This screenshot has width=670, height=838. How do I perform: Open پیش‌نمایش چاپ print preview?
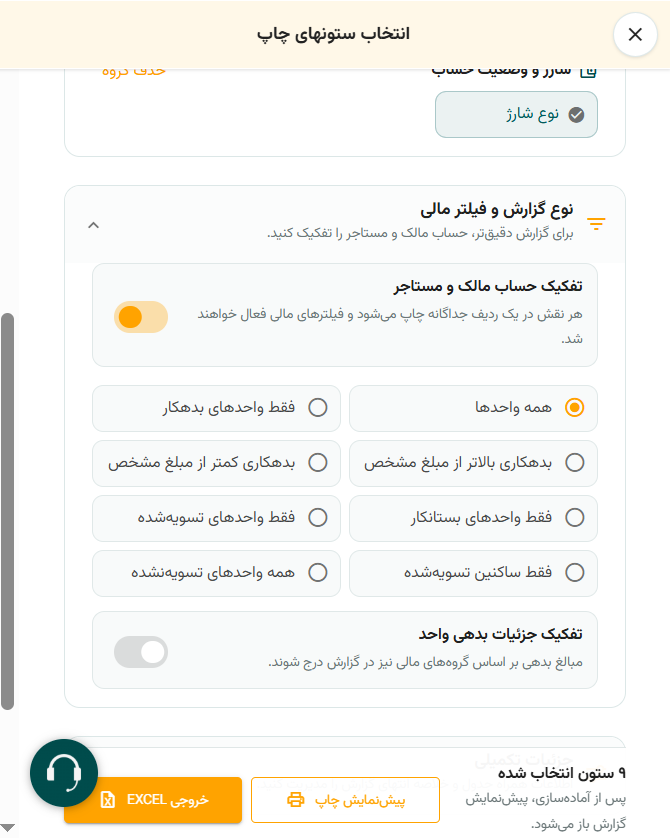[345, 800]
